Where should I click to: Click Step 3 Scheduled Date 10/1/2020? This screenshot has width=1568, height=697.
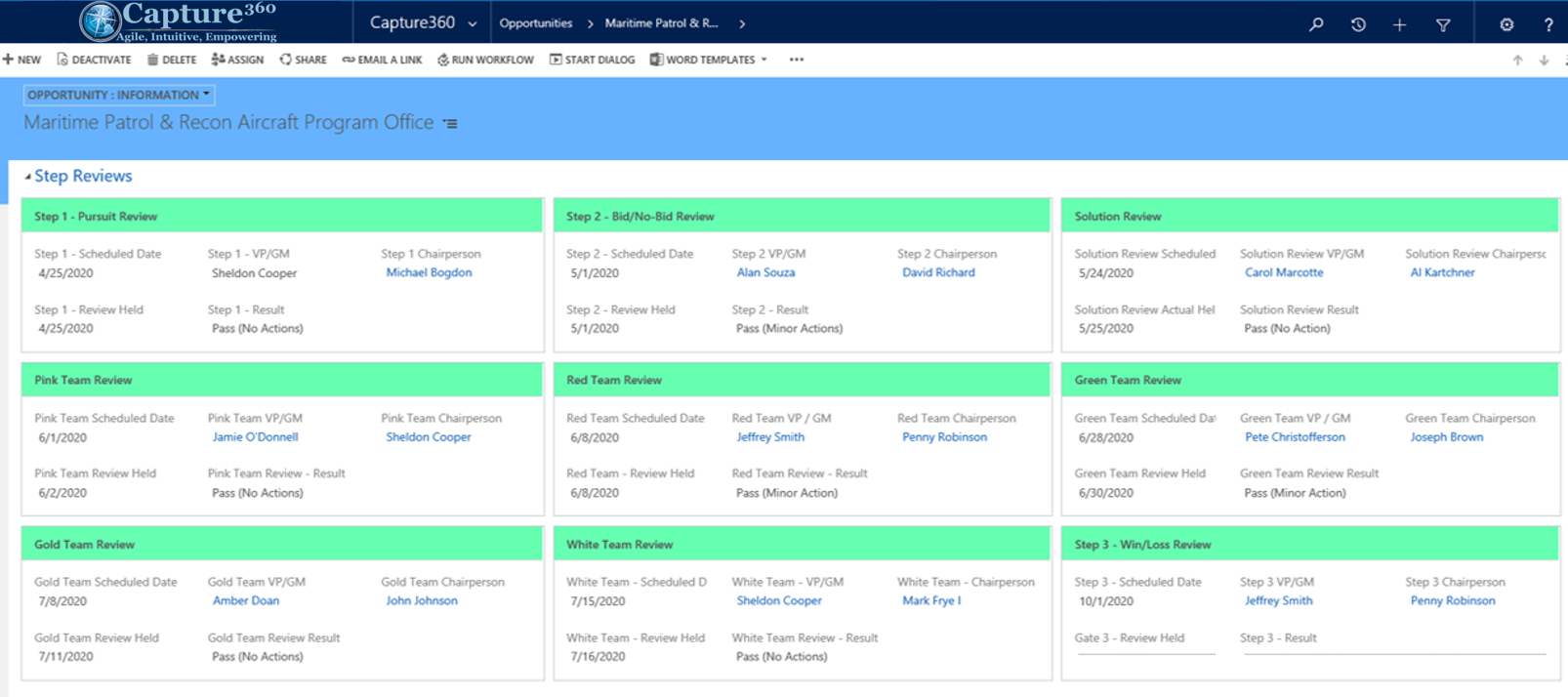click(x=1105, y=601)
